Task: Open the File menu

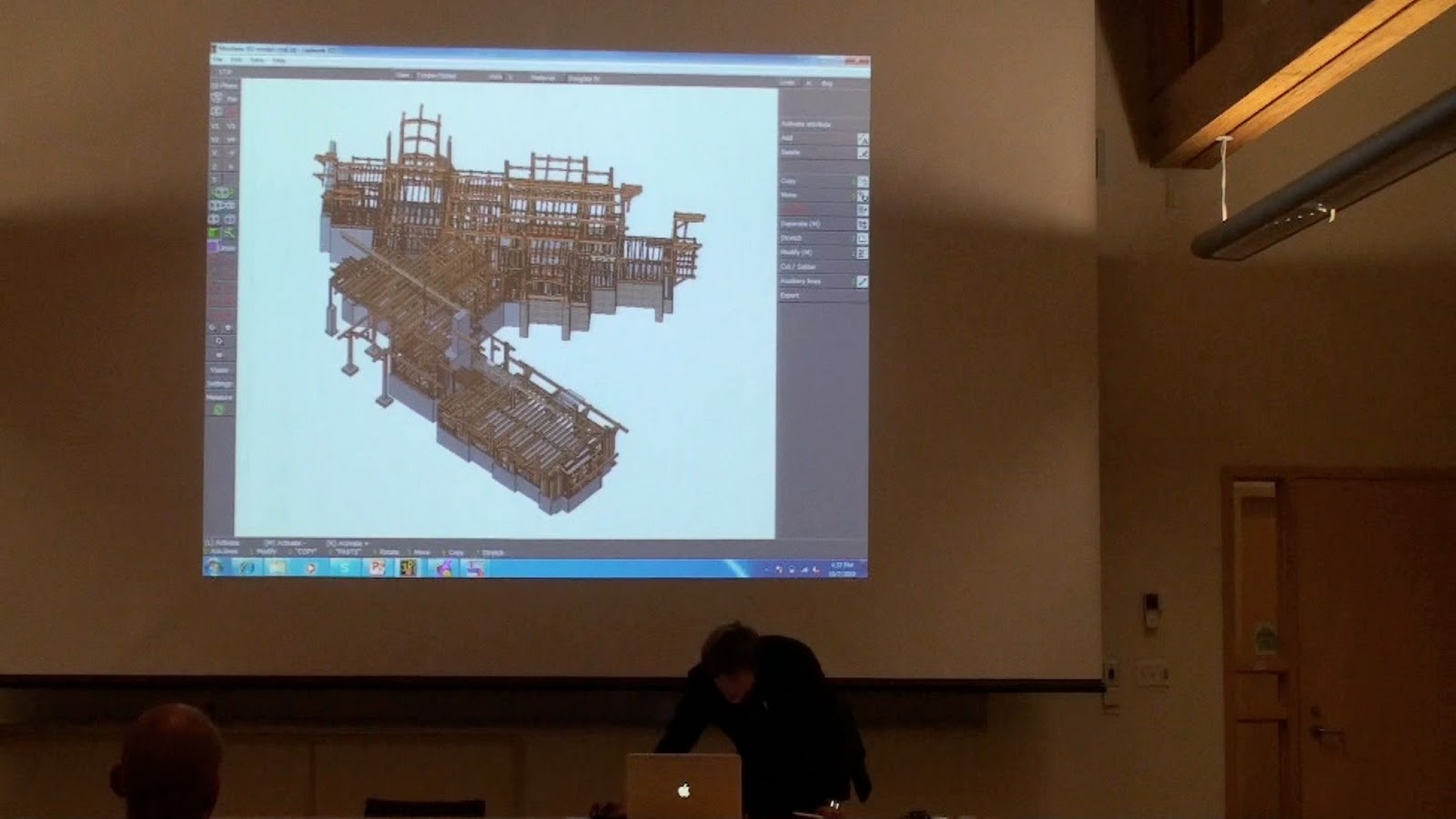Action: click(x=218, y=60)
